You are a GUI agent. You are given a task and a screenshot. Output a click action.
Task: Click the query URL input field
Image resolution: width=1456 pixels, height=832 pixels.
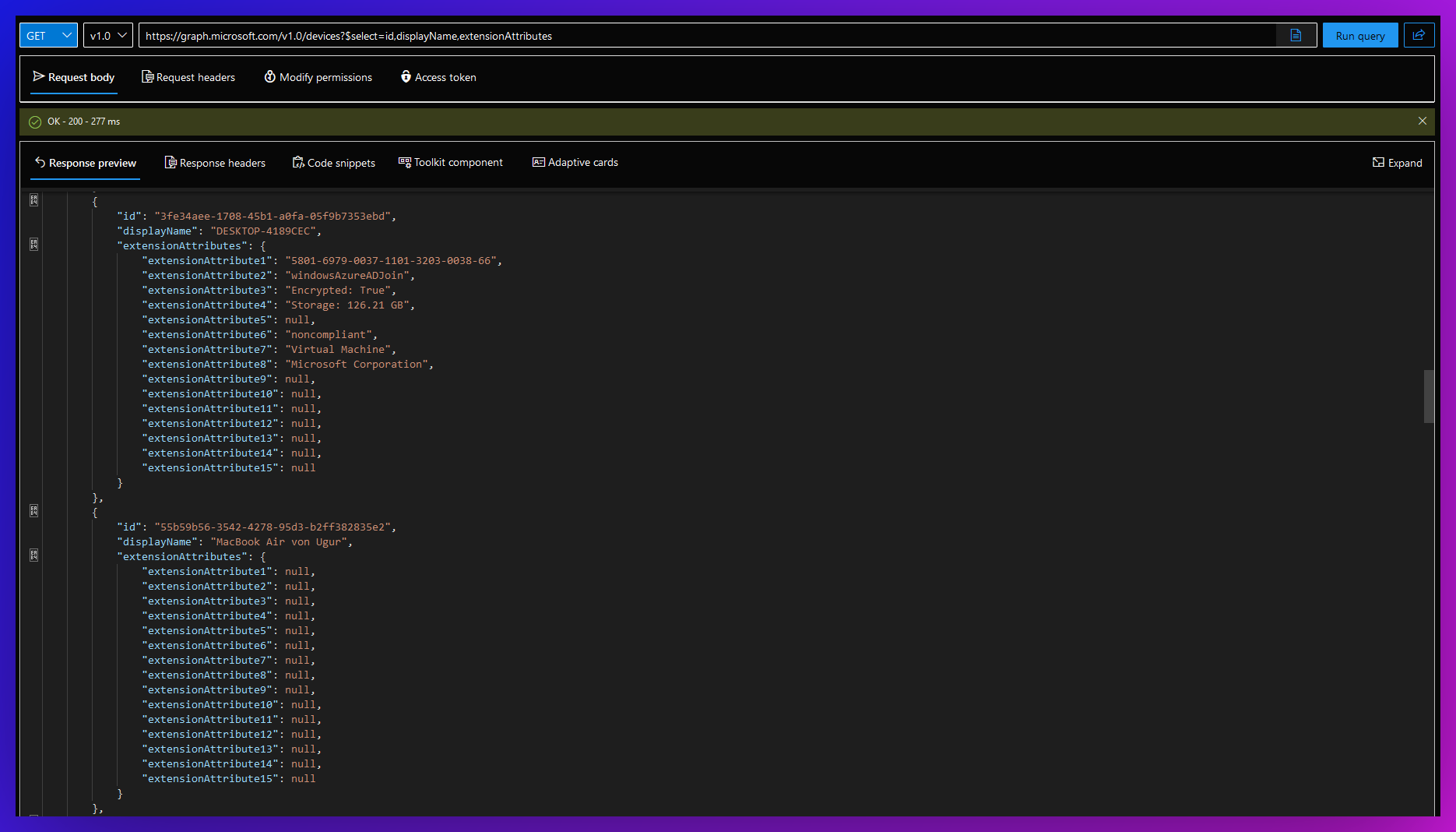click(x=701, y=36)
